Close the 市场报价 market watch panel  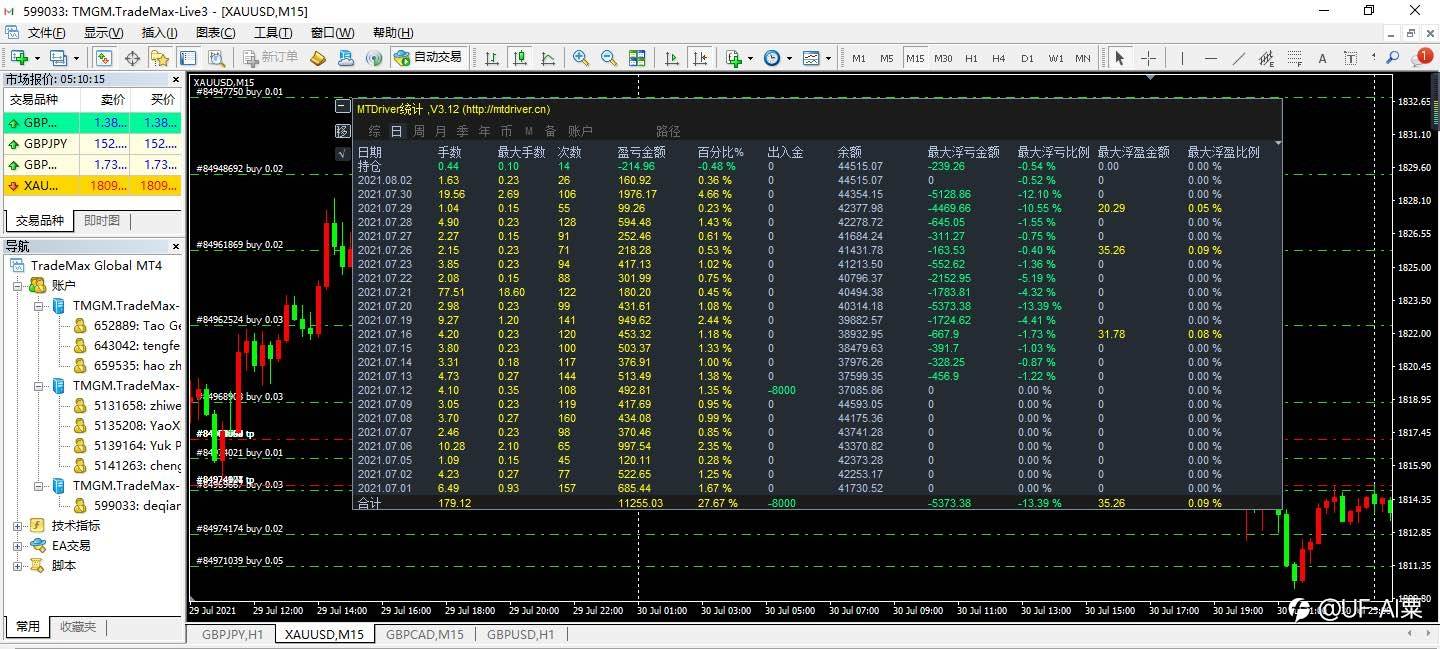[x=176, y=79]
